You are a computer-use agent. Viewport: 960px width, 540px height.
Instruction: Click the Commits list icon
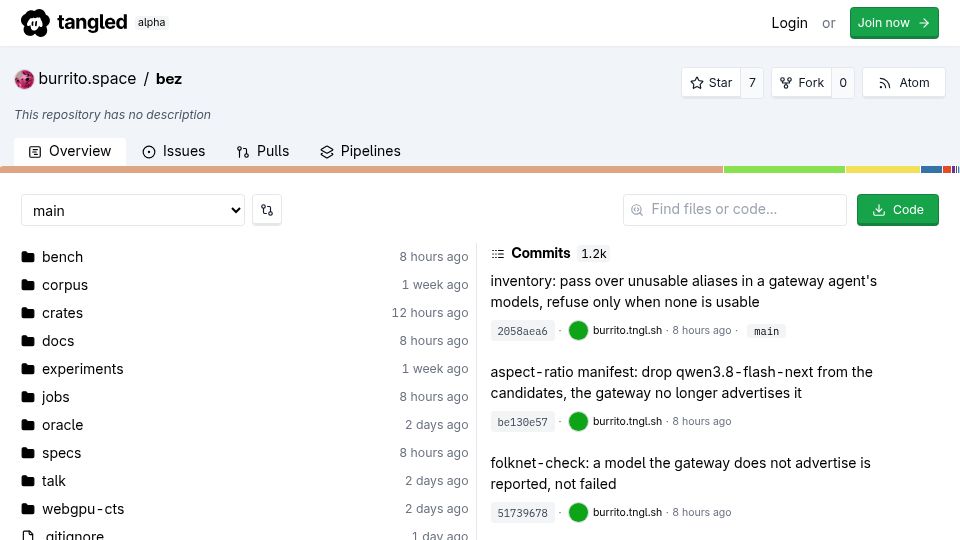(498, 253)
